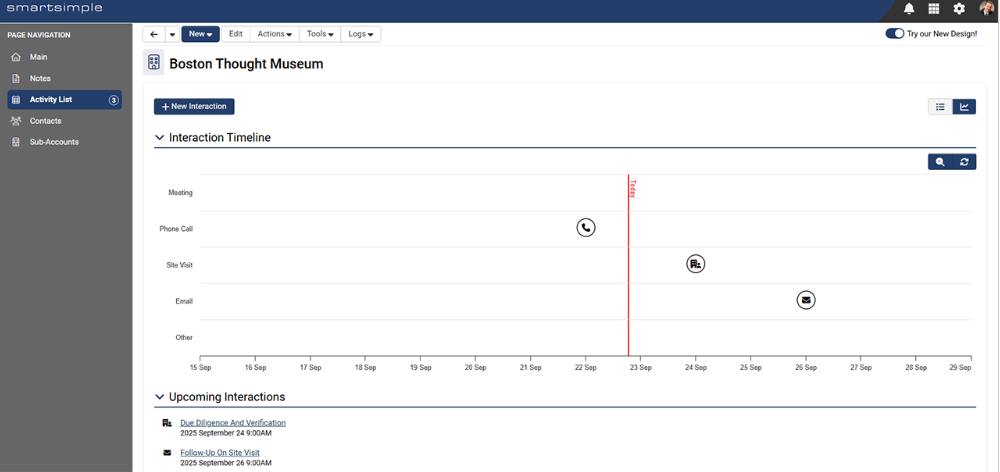This screenshot has height=472, width=1000.
Task: Open Follow-Up On Site Visit link
Action: 220,453
